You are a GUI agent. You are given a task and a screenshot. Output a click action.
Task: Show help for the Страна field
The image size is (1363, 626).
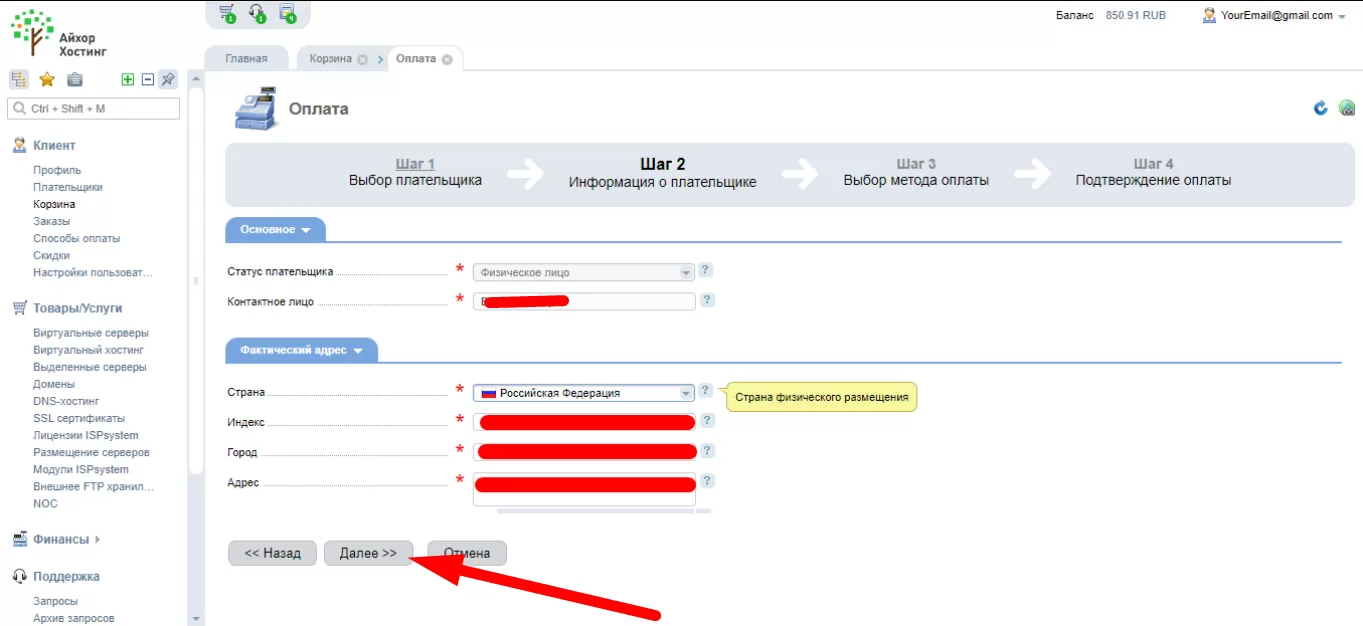tap(706, 391)
